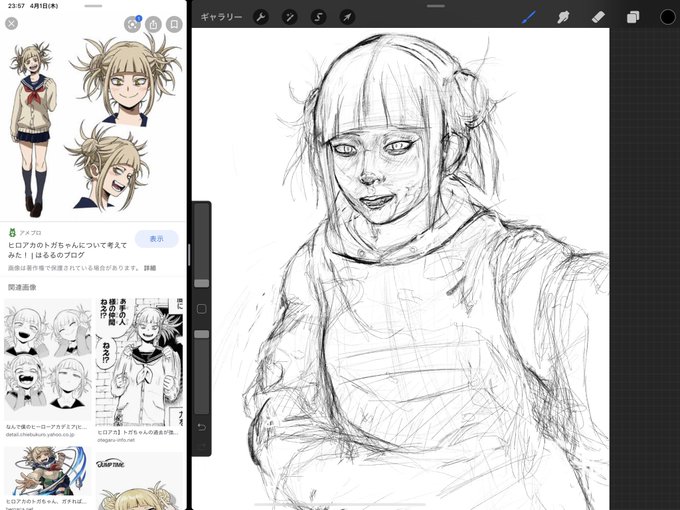This screenshot has height=510, width=680.
Task: Select the Brush tool
Action: point(529,17)
